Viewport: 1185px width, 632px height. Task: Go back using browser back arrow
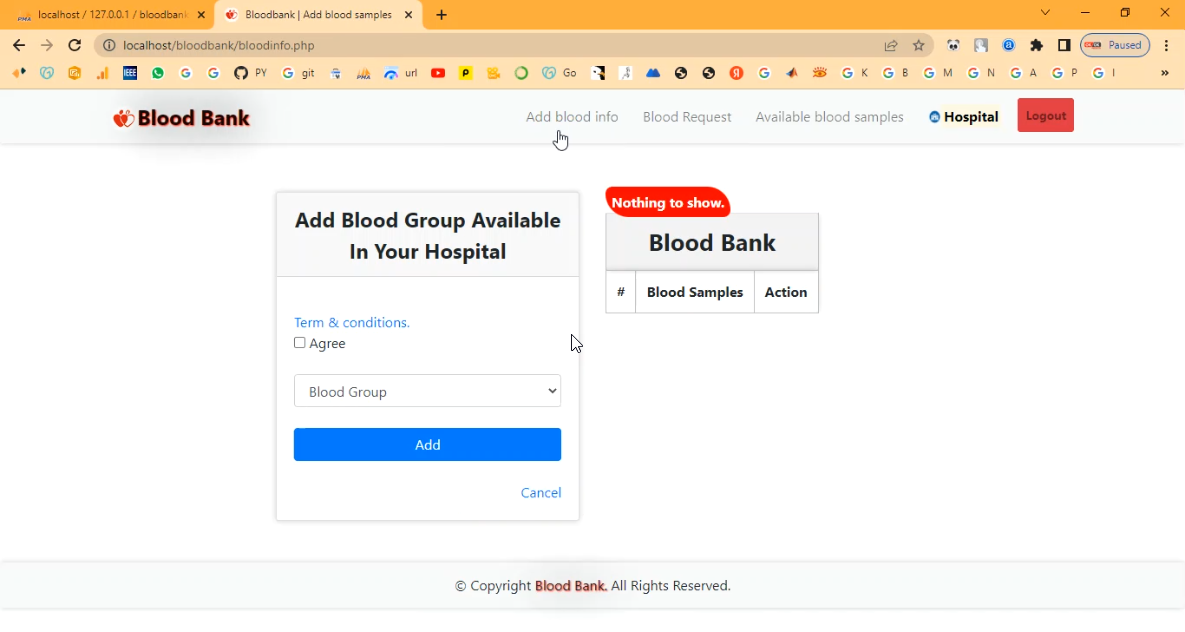click(19, 45)
